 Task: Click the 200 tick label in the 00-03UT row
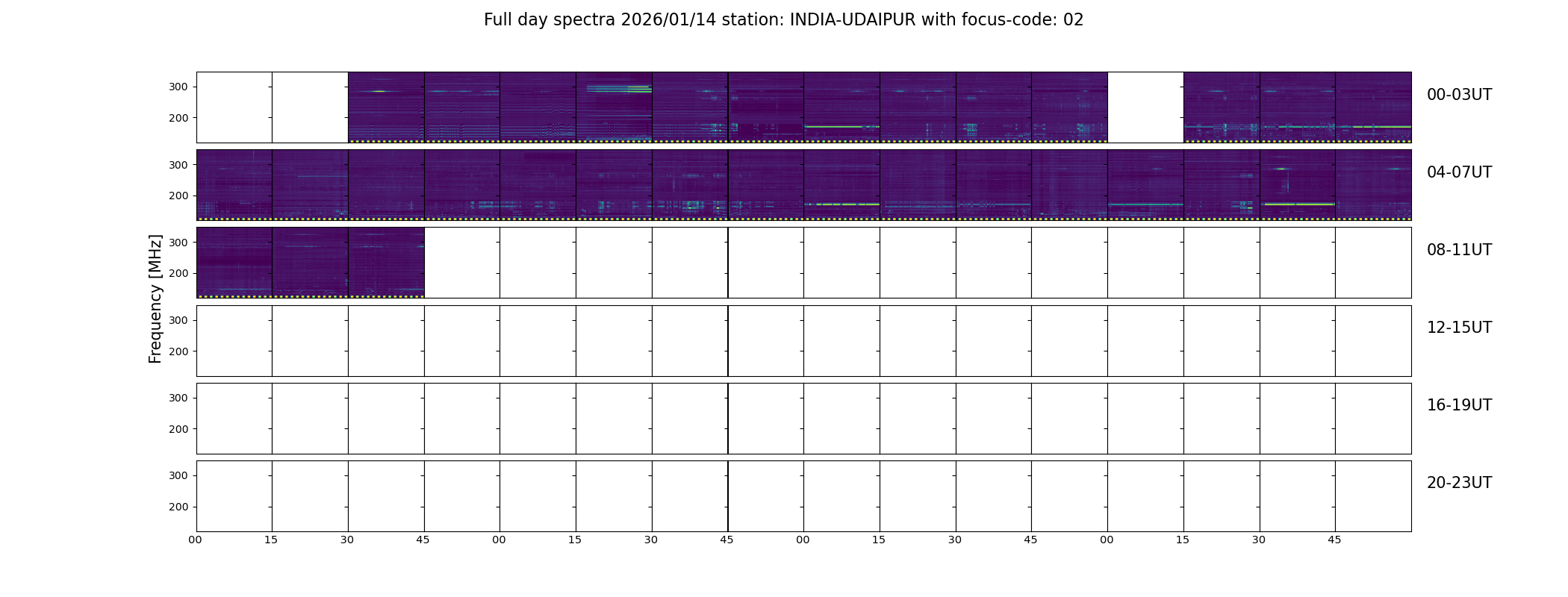(x=178, y=118)
